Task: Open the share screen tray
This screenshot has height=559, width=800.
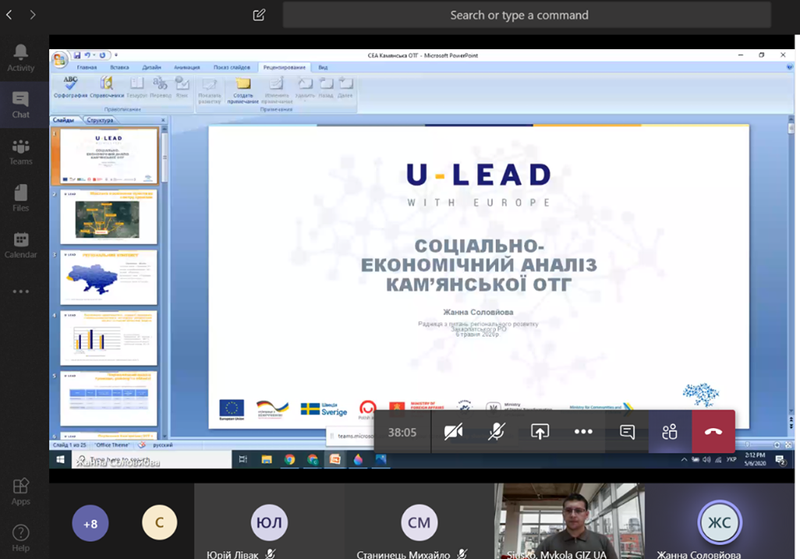Action: tap(540, 431)
